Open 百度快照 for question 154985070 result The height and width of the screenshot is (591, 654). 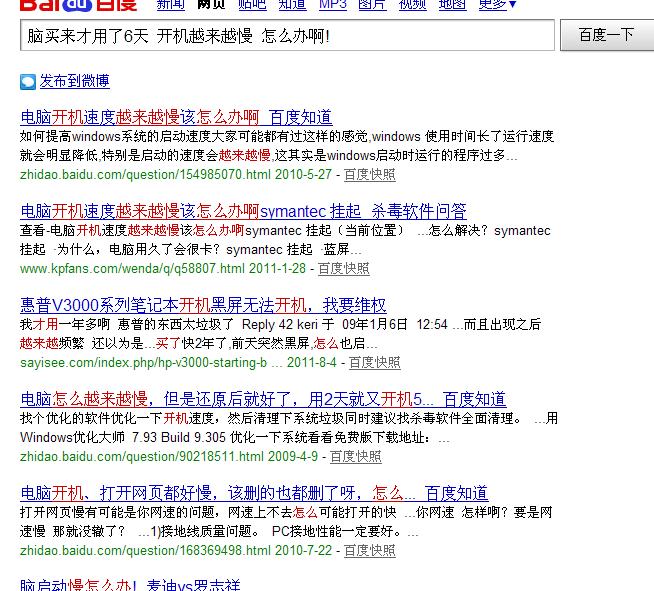[370, 174]
